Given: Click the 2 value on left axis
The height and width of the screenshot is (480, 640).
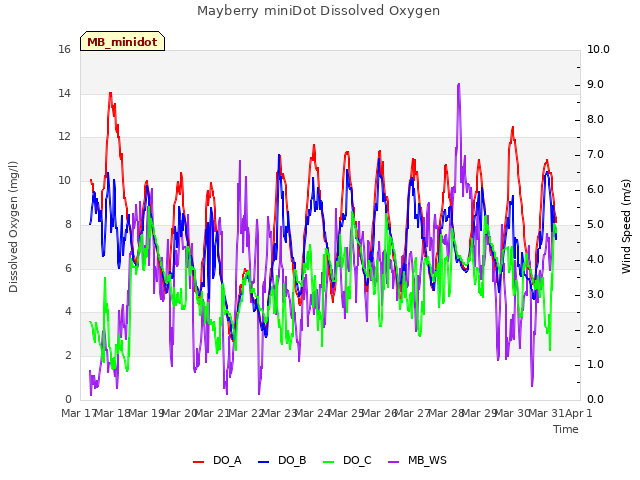Looking at the screenshot, I should point(68,356).
